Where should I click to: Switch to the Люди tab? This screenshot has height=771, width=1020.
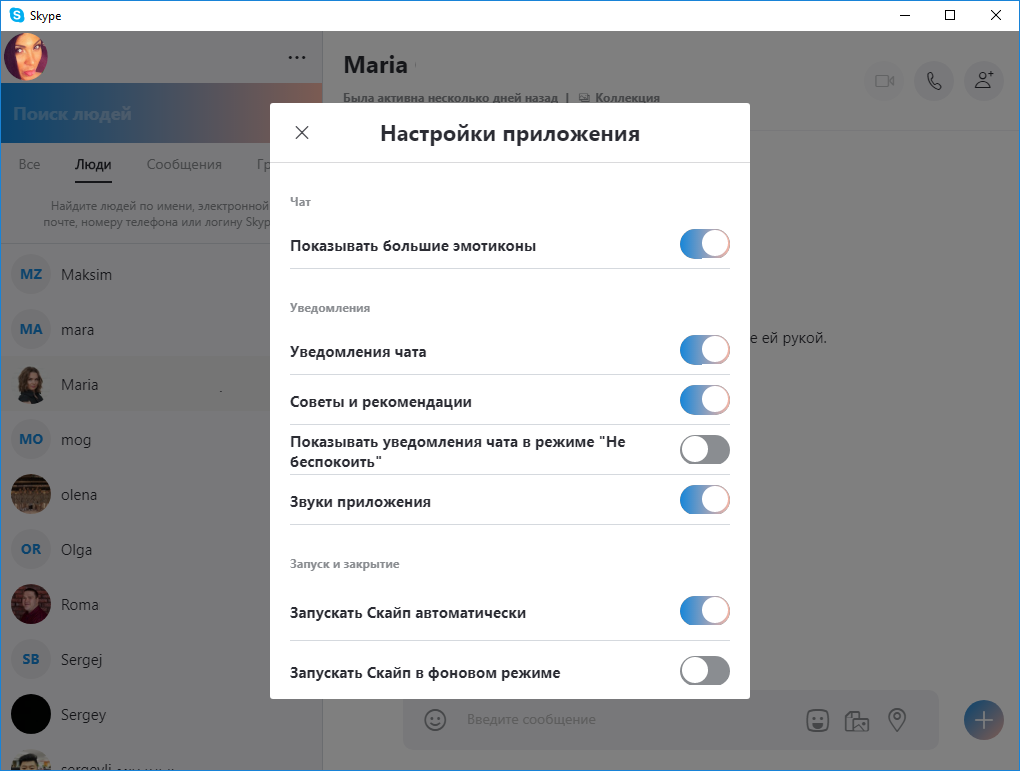[93, 165]
